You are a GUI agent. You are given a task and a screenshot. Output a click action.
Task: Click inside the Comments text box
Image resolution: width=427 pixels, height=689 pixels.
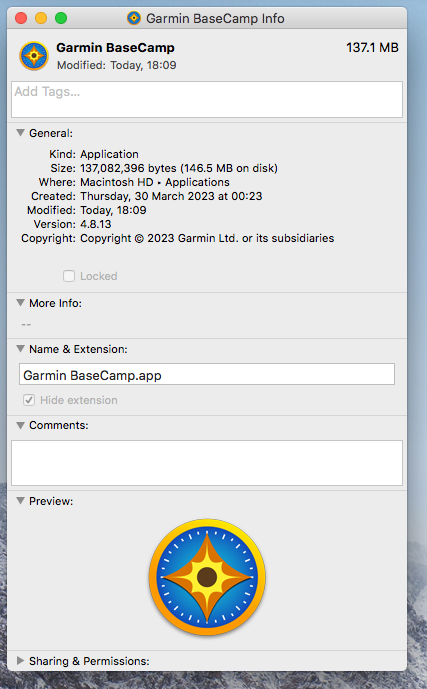(x=207, y=463)
